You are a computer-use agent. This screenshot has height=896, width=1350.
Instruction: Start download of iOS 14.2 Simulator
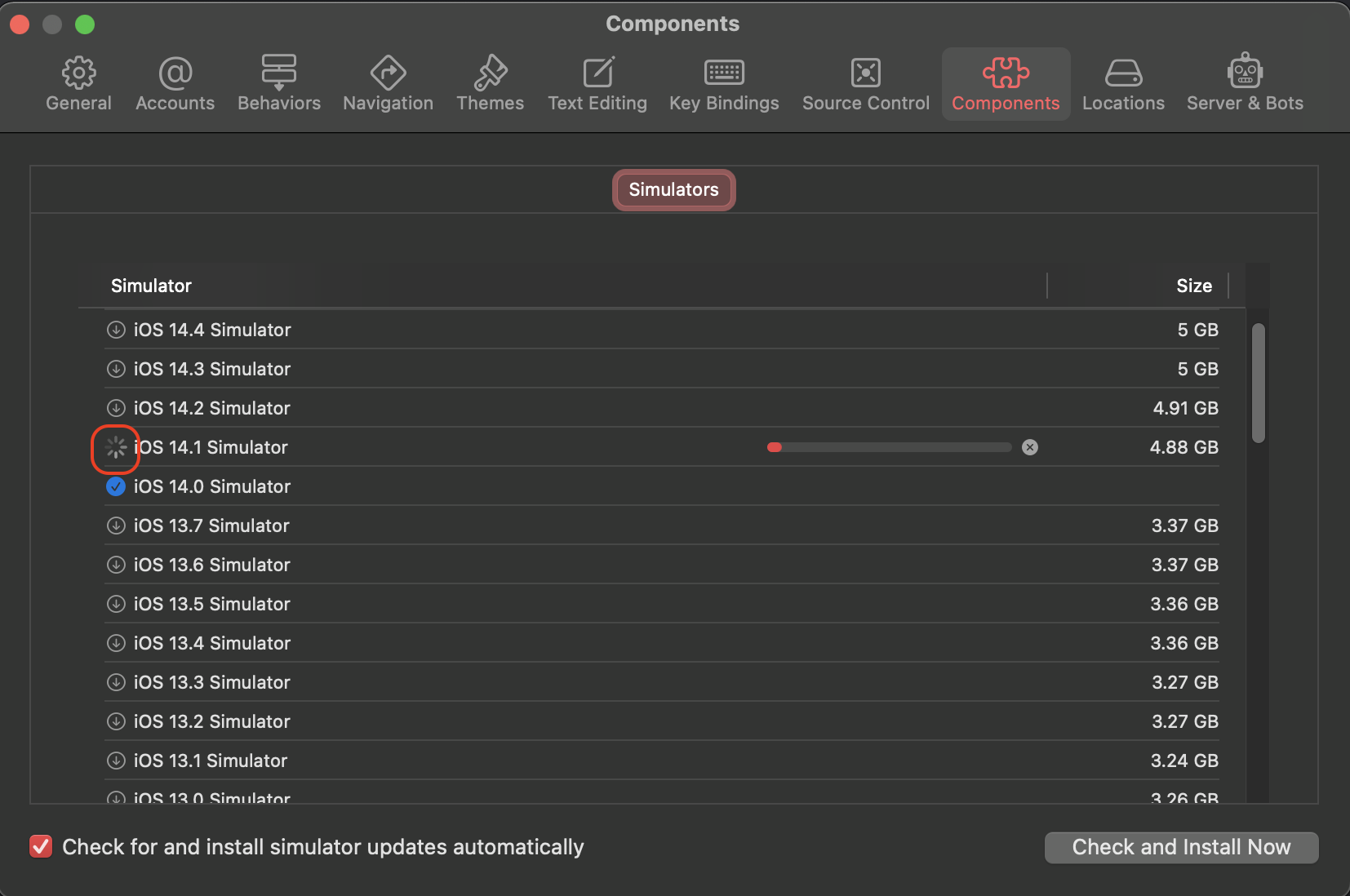click(116, 408)
